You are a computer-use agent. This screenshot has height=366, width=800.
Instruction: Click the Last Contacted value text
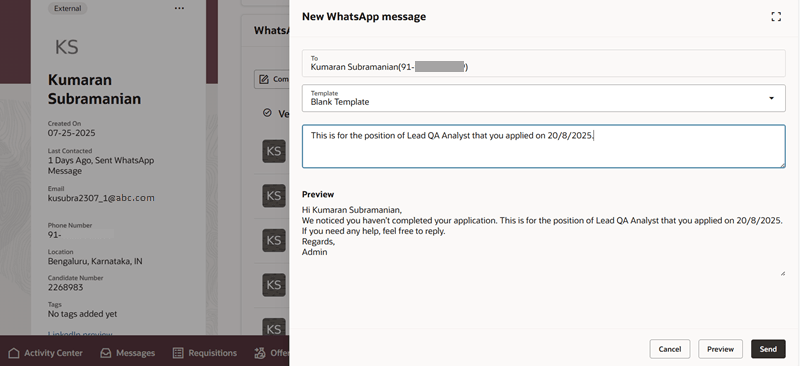(x=101, y=165)
